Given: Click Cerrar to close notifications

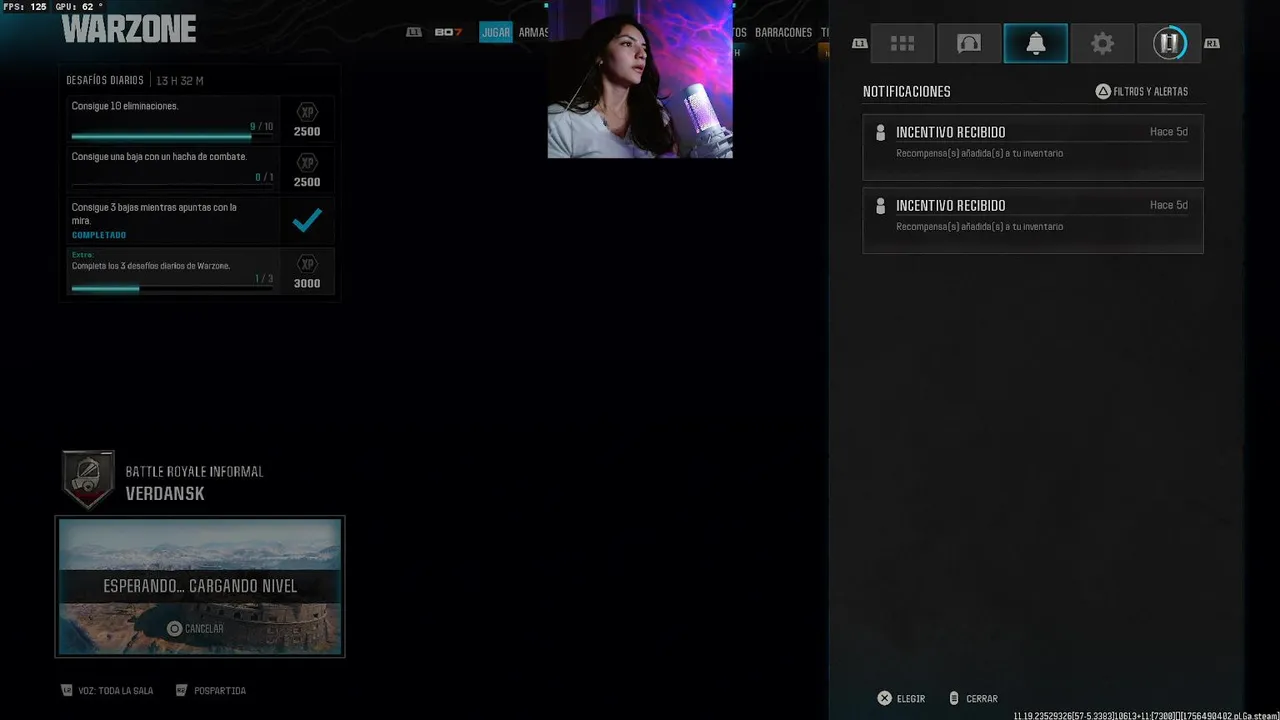Looking at the screenshot, I should coord(972,698).
